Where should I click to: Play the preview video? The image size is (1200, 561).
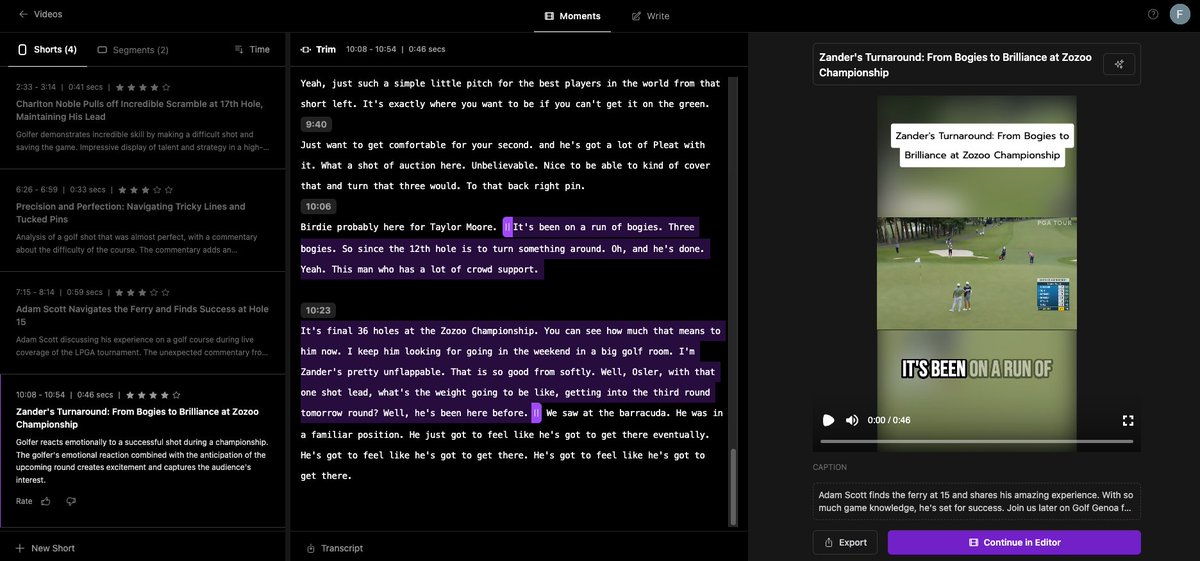(829, 420)
